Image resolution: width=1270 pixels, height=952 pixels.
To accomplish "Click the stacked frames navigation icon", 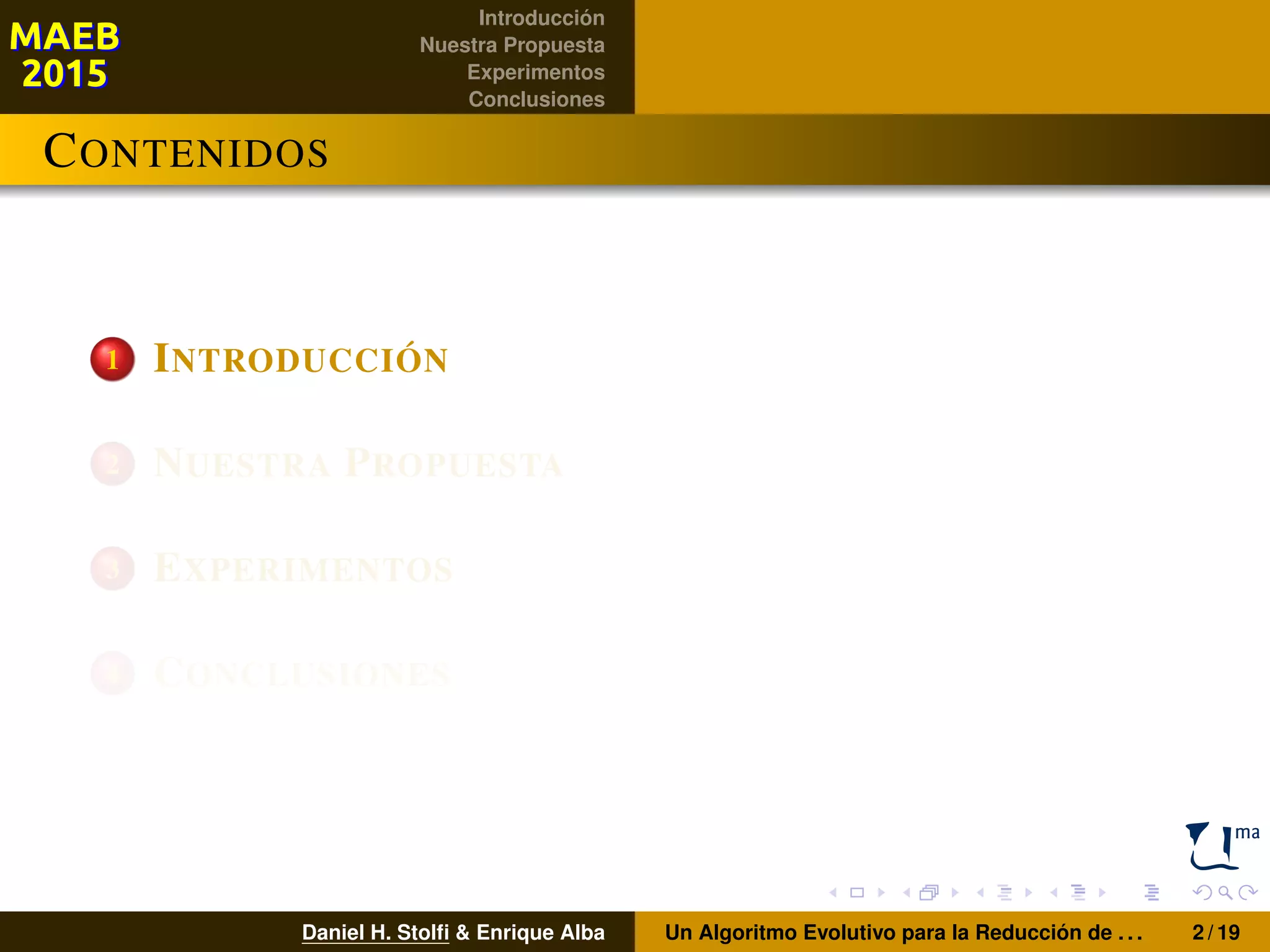I will point(929,892).
